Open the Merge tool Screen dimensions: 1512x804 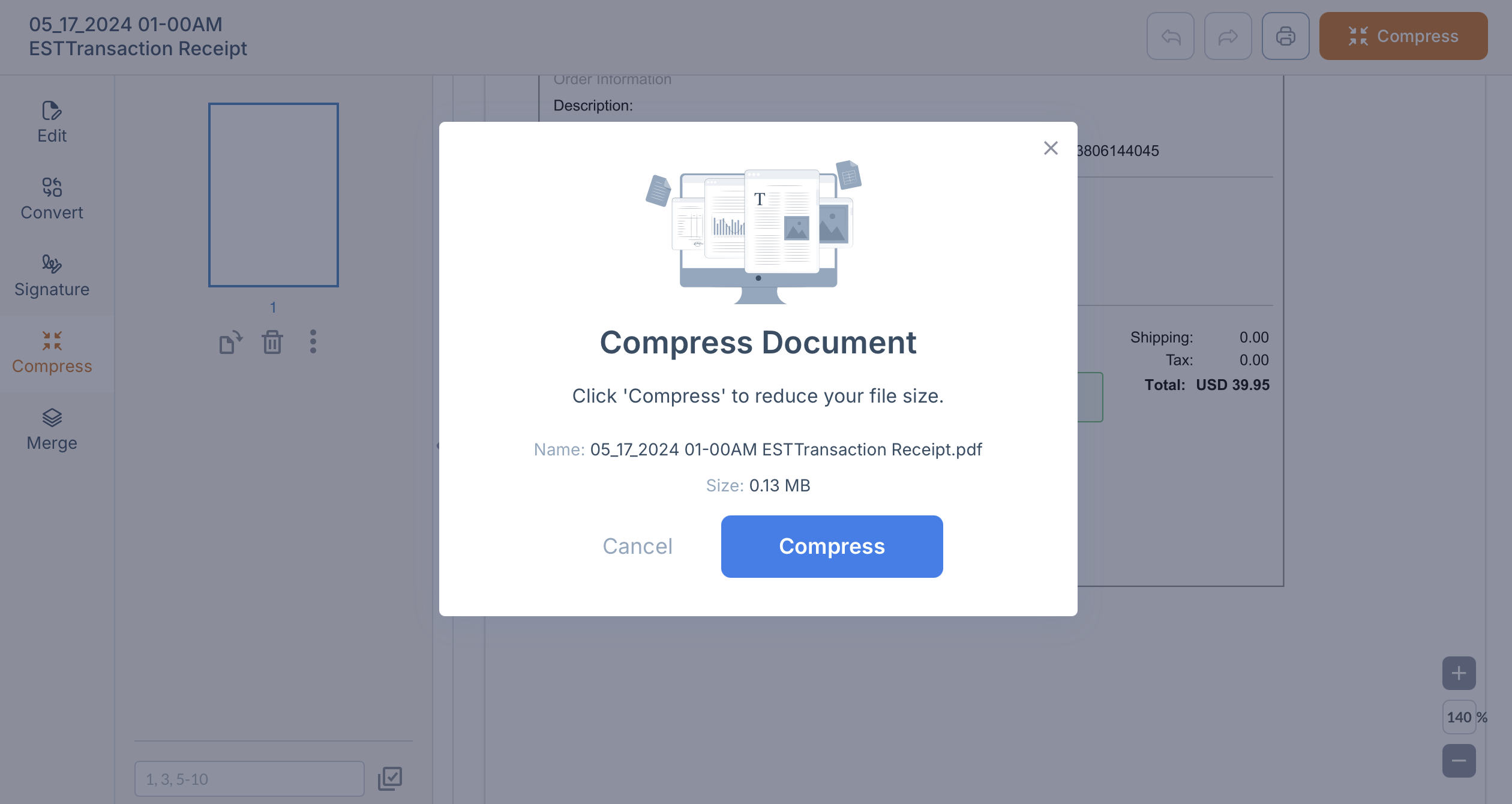52,430
